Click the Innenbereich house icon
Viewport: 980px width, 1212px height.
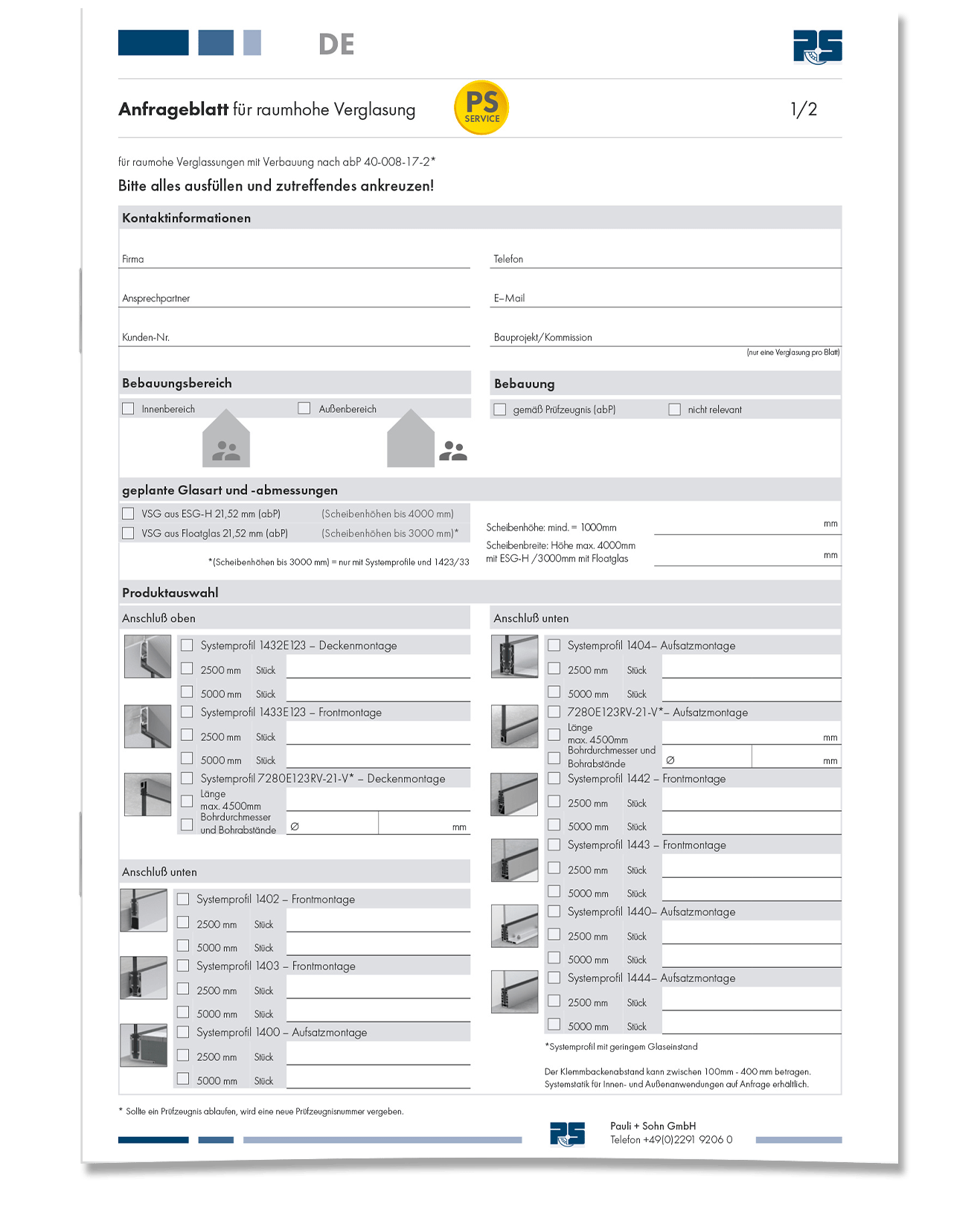226,439
